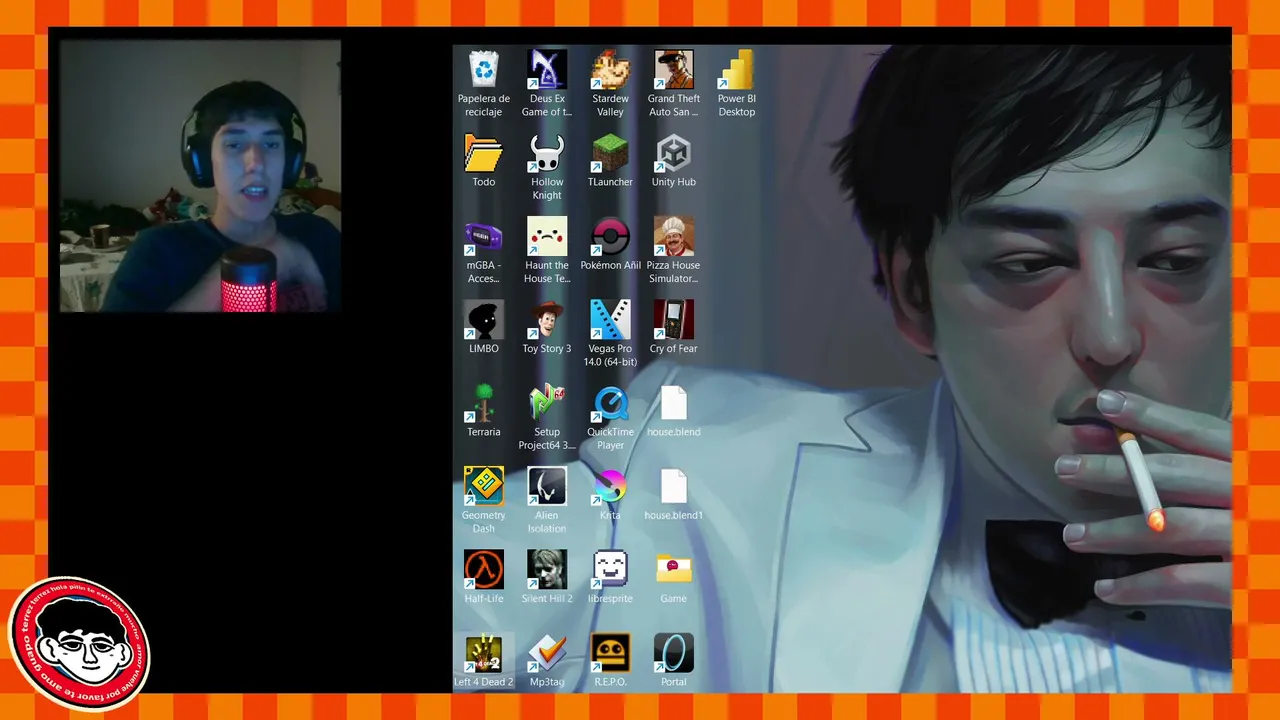
Task: Click the Geometry Dash icon
Action: pos(484,486)
